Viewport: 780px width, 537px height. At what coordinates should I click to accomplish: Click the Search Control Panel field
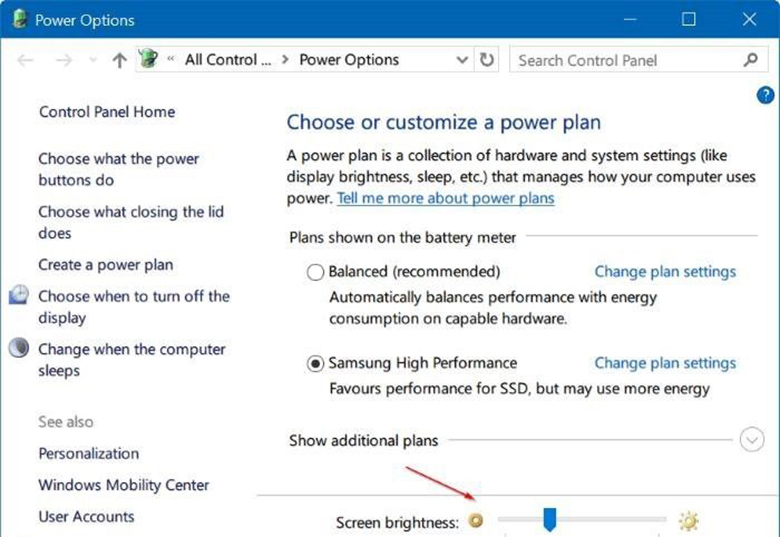click(626, 60)
